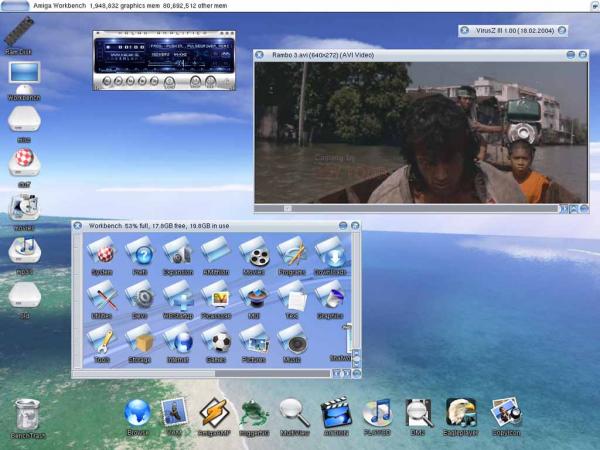The width and height of the screenshot is (600, 450).
Task: Launch EaglePlayer eagle icon in dock
Action: 461,417
